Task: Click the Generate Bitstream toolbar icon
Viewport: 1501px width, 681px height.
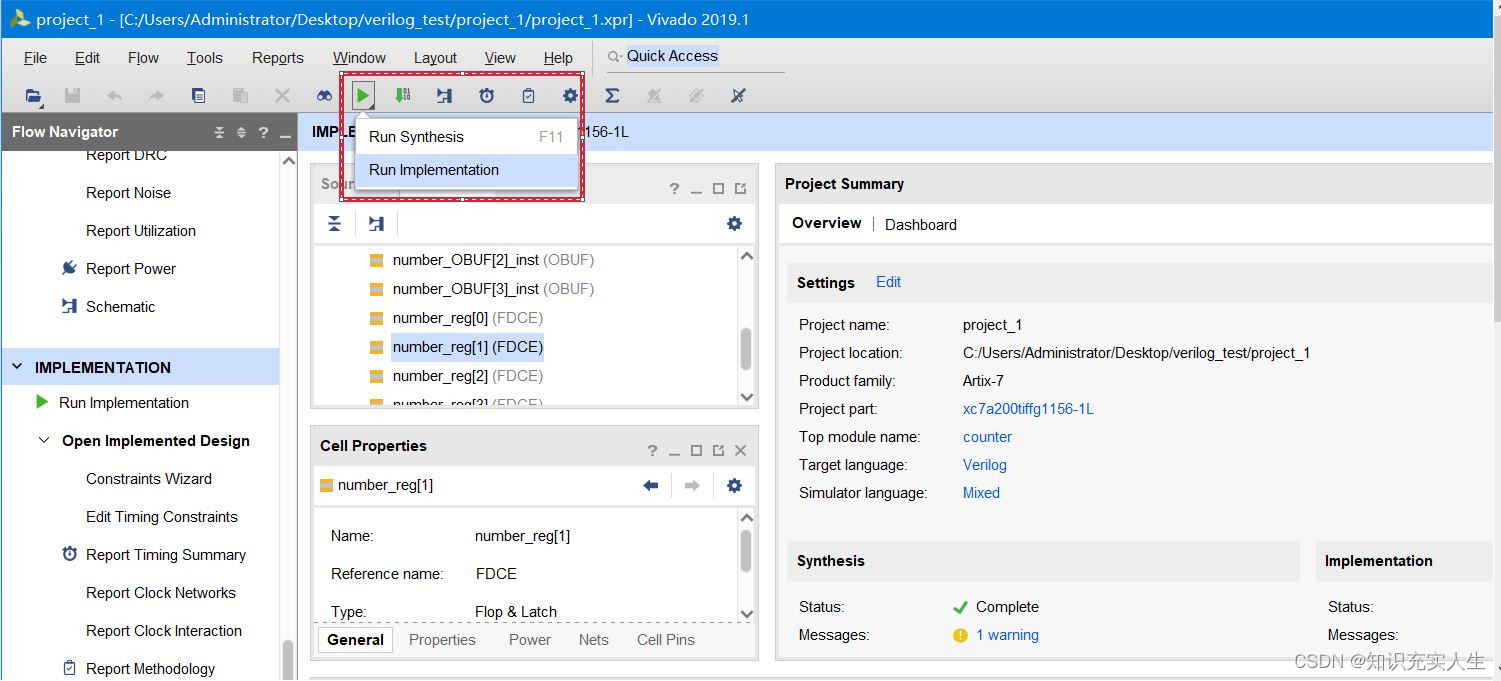Action: 402,96
